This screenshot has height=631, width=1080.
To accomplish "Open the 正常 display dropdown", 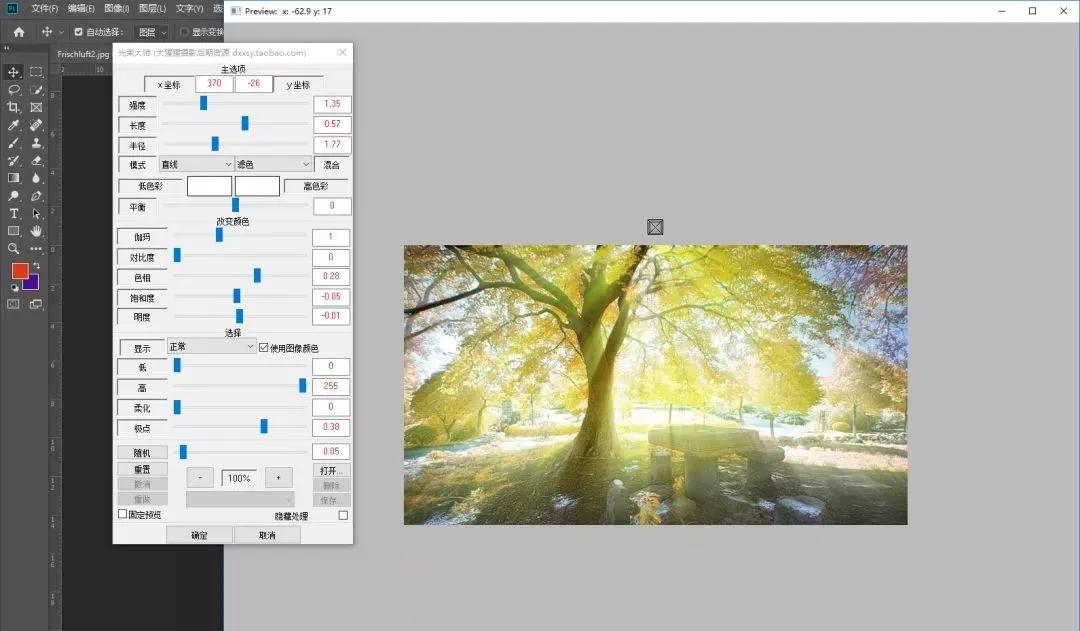I will [x=212, y=347].
